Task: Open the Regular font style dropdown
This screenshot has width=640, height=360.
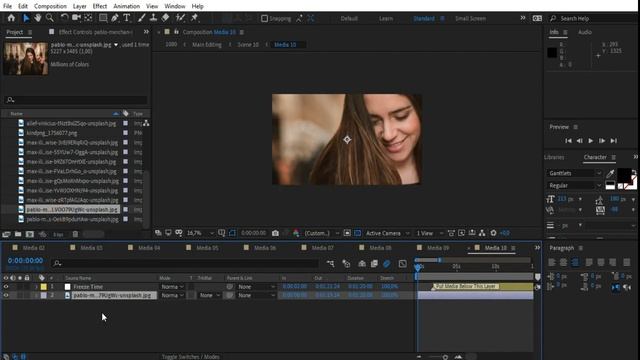Action: coord(574,186)
